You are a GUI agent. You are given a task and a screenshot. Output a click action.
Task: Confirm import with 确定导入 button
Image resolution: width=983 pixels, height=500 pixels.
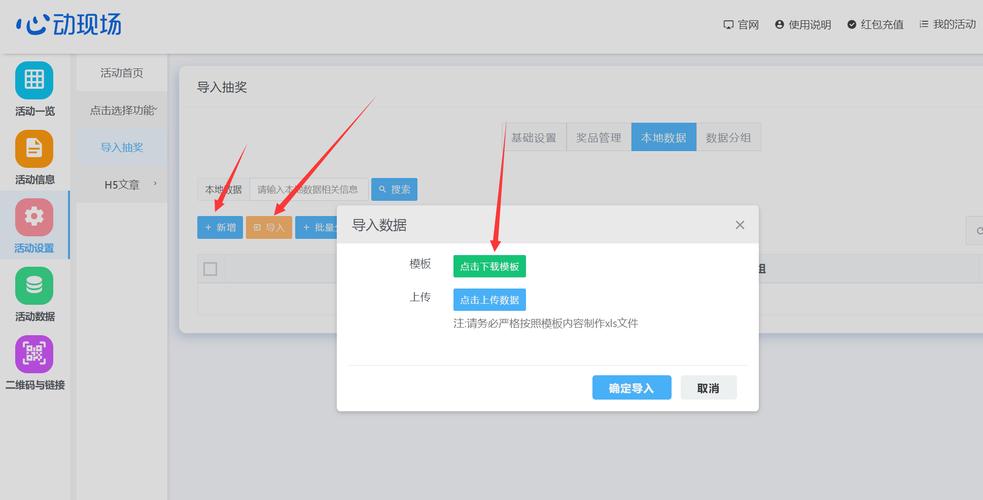tap(631, 388)
